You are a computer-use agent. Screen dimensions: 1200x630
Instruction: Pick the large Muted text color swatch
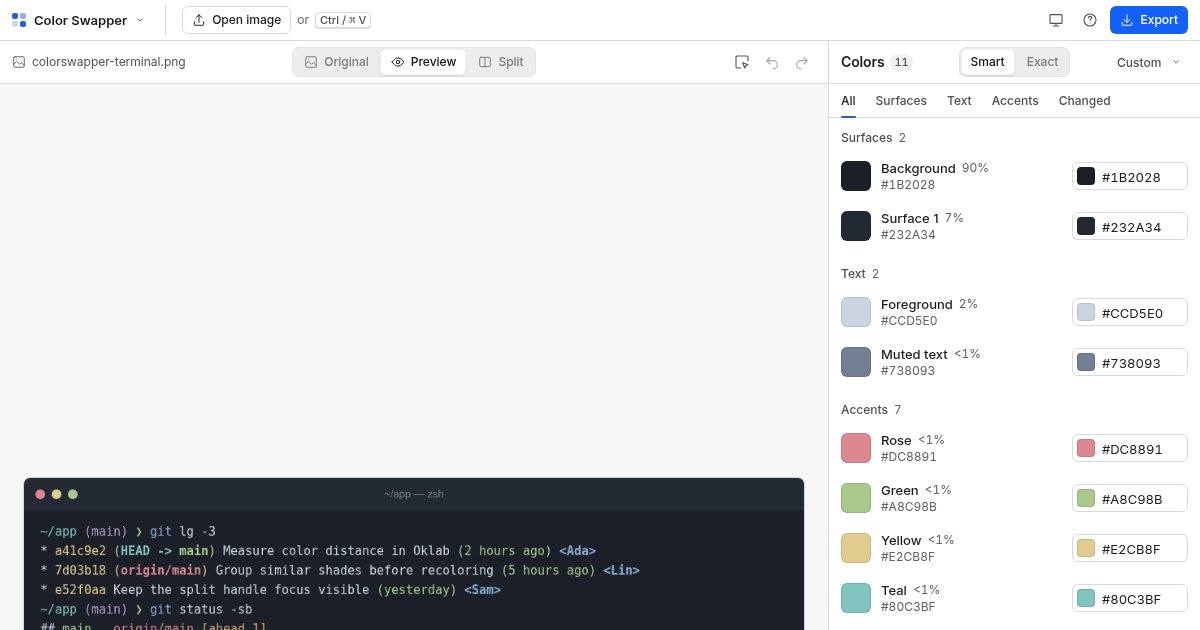[x=856, y=362]
